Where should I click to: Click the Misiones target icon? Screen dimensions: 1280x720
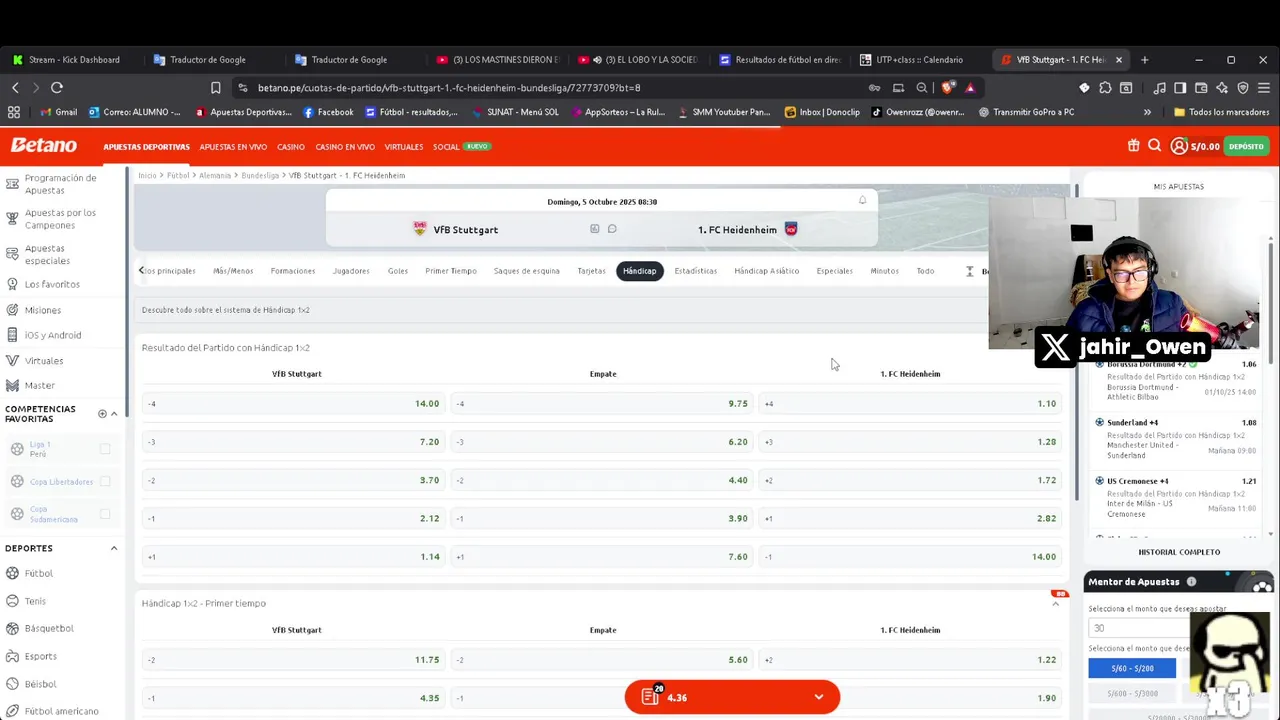click(12, 310)
